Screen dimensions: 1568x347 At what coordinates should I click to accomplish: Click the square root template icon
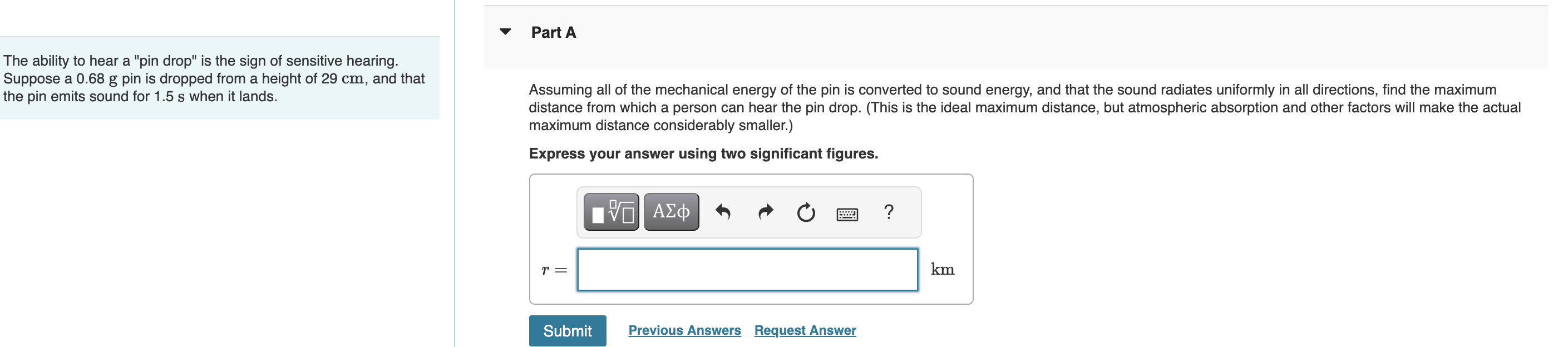[612, 212]
